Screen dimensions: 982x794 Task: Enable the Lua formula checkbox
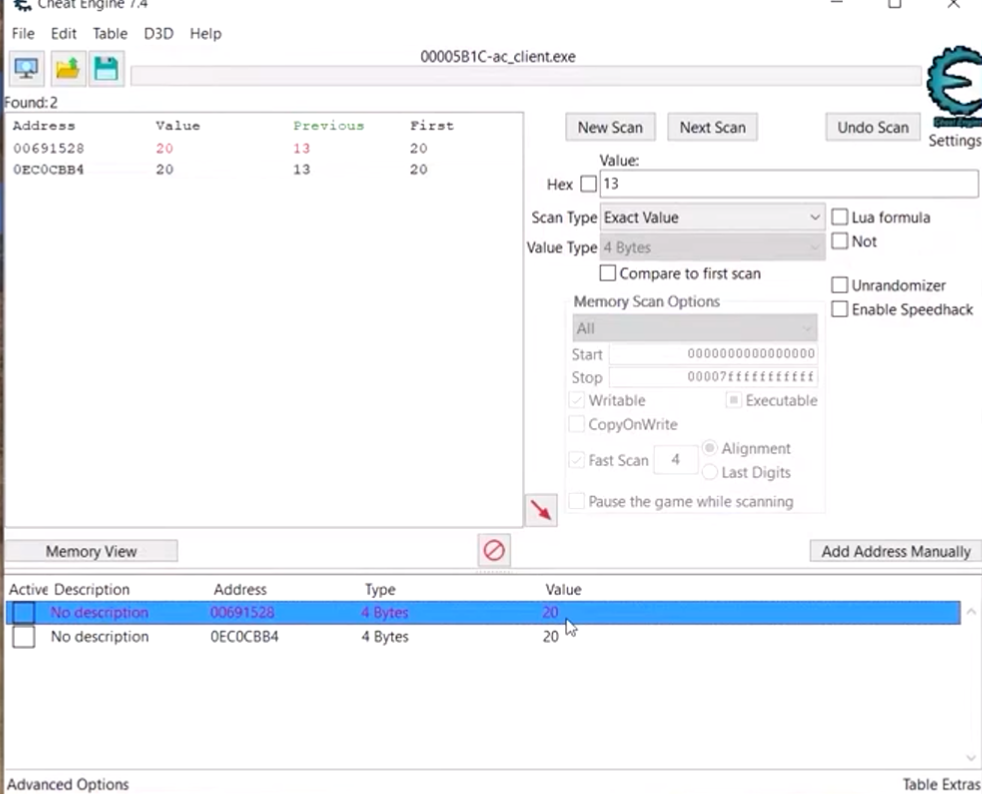coord(840,217)
